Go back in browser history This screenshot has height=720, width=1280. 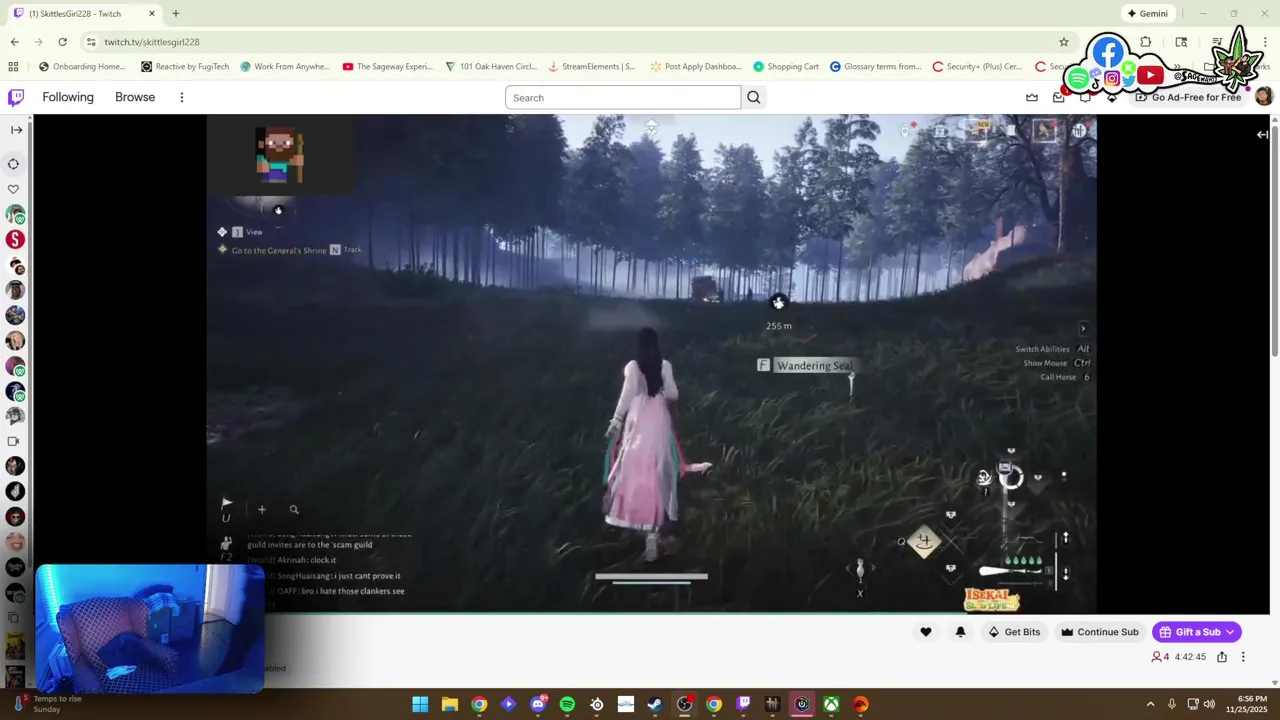pyautogui.click(x=15, y=42)
